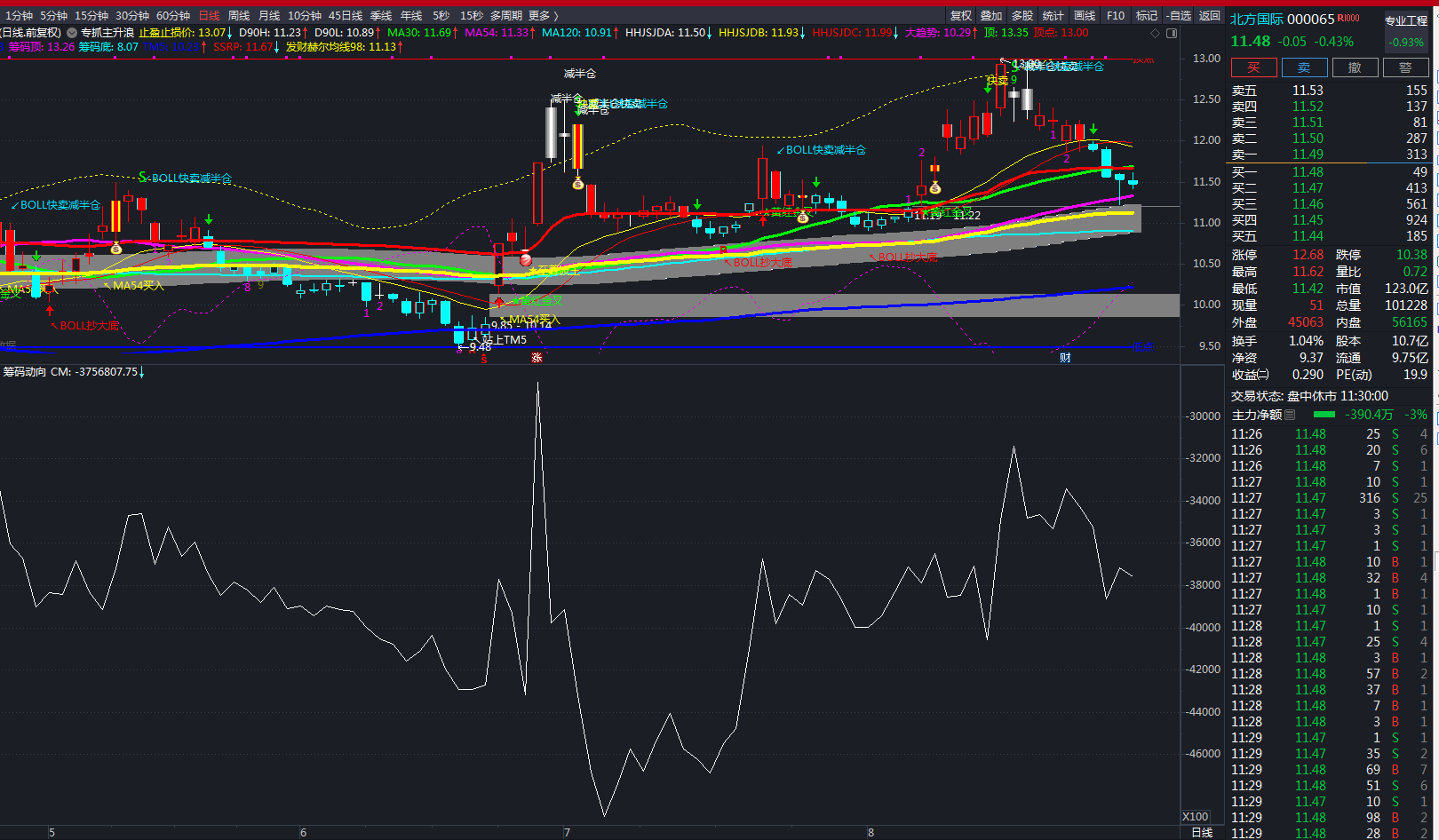Select the 30分钟 period tab
This screenshot has width=1439, height=840.
[x=132, y=16]
